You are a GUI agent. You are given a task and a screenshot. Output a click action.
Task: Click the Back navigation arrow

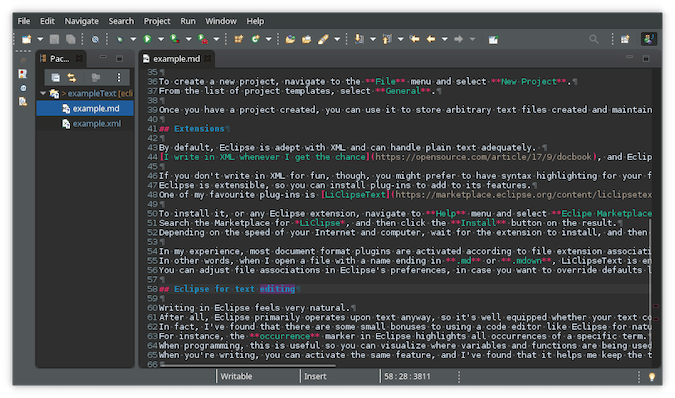point(431,39)
